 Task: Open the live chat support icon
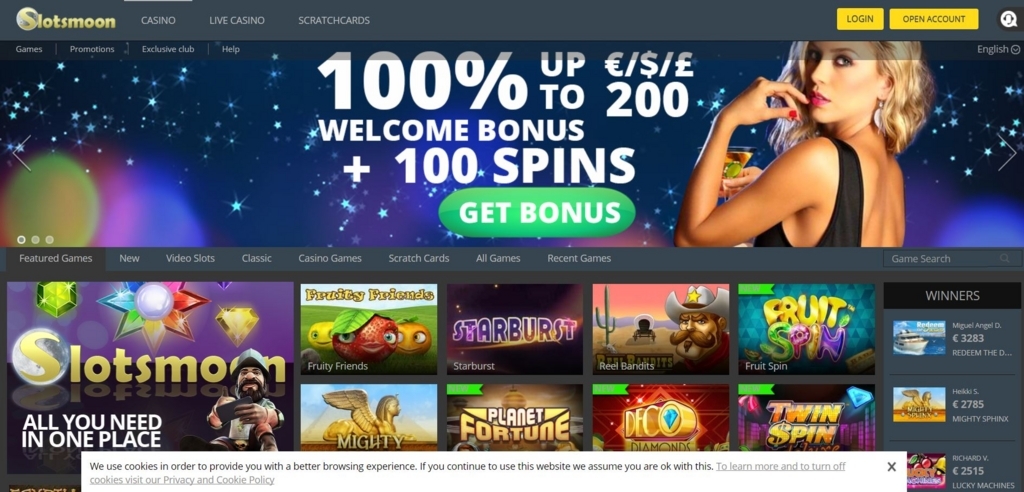coord(1009,19)
